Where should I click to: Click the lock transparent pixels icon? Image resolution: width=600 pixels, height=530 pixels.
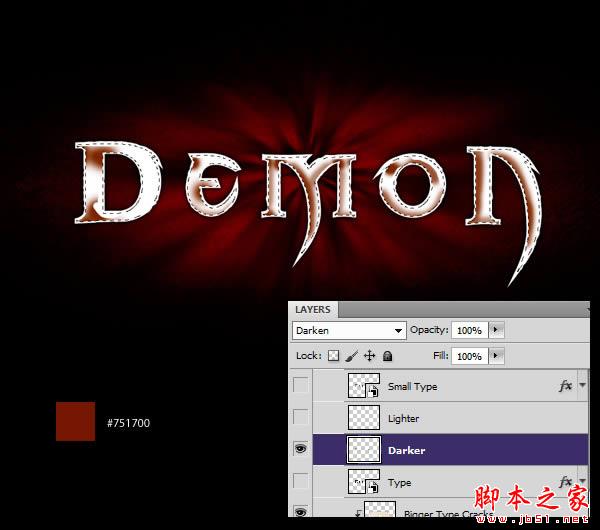[x=334, y=356]
